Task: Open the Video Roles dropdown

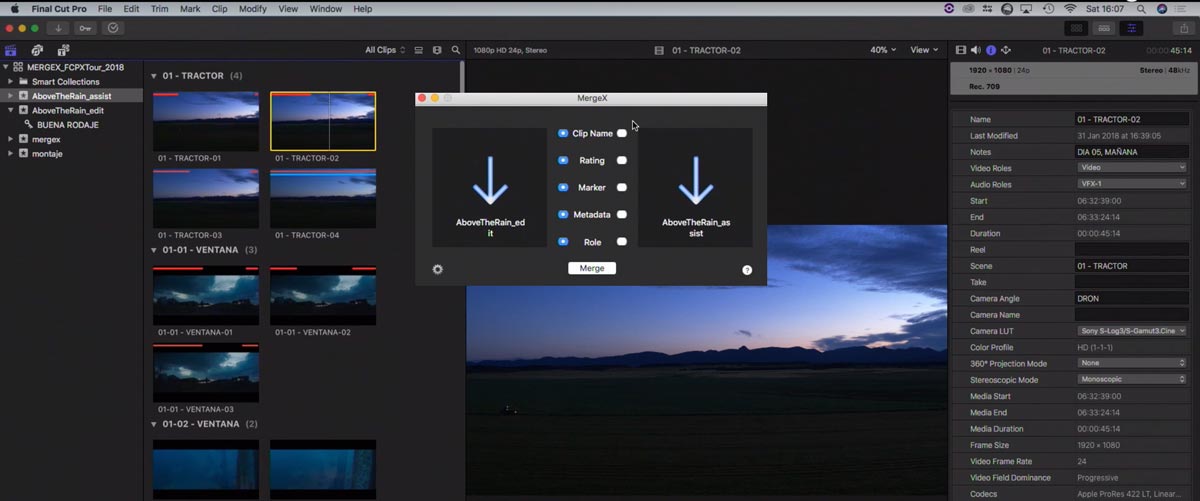Action: 1131,168
